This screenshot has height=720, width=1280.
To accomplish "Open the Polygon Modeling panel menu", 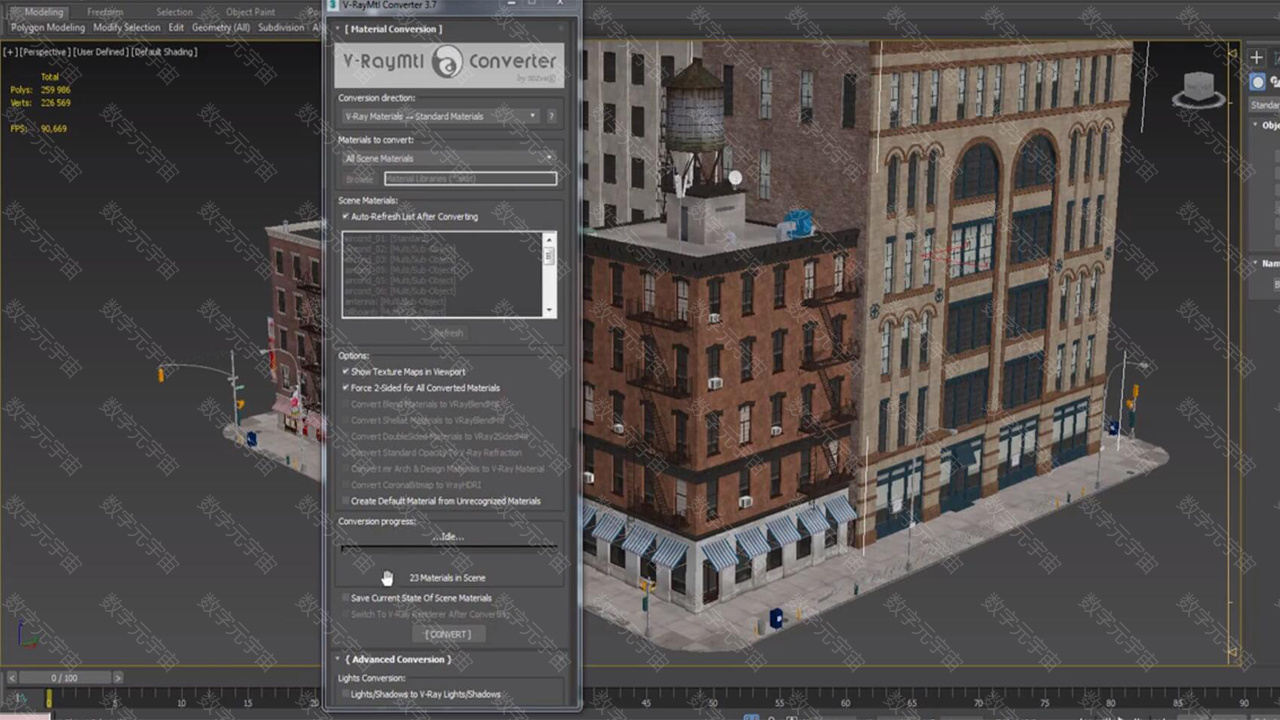I will (x=47, y=28).
